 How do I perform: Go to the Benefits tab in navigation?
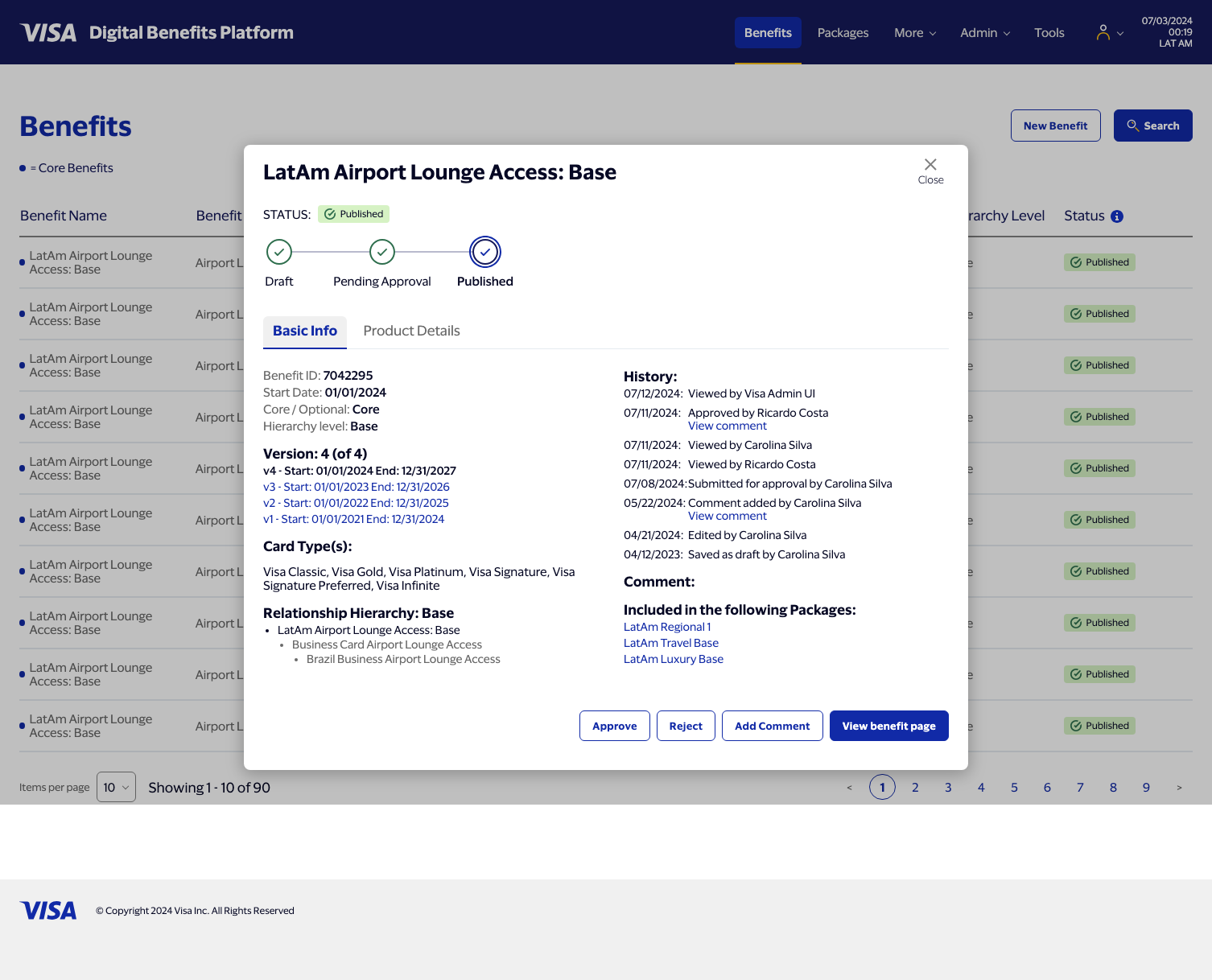tap(768, 32)
